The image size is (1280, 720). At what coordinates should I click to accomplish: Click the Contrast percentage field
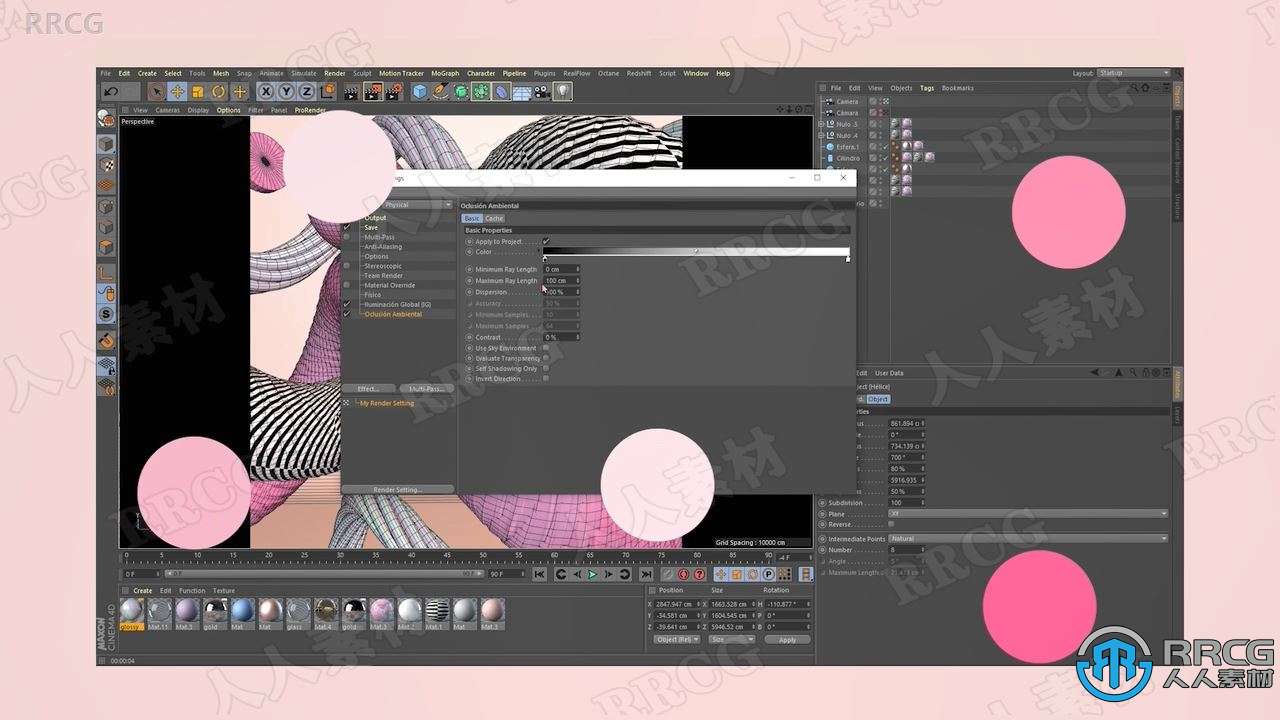pos(562,337)
